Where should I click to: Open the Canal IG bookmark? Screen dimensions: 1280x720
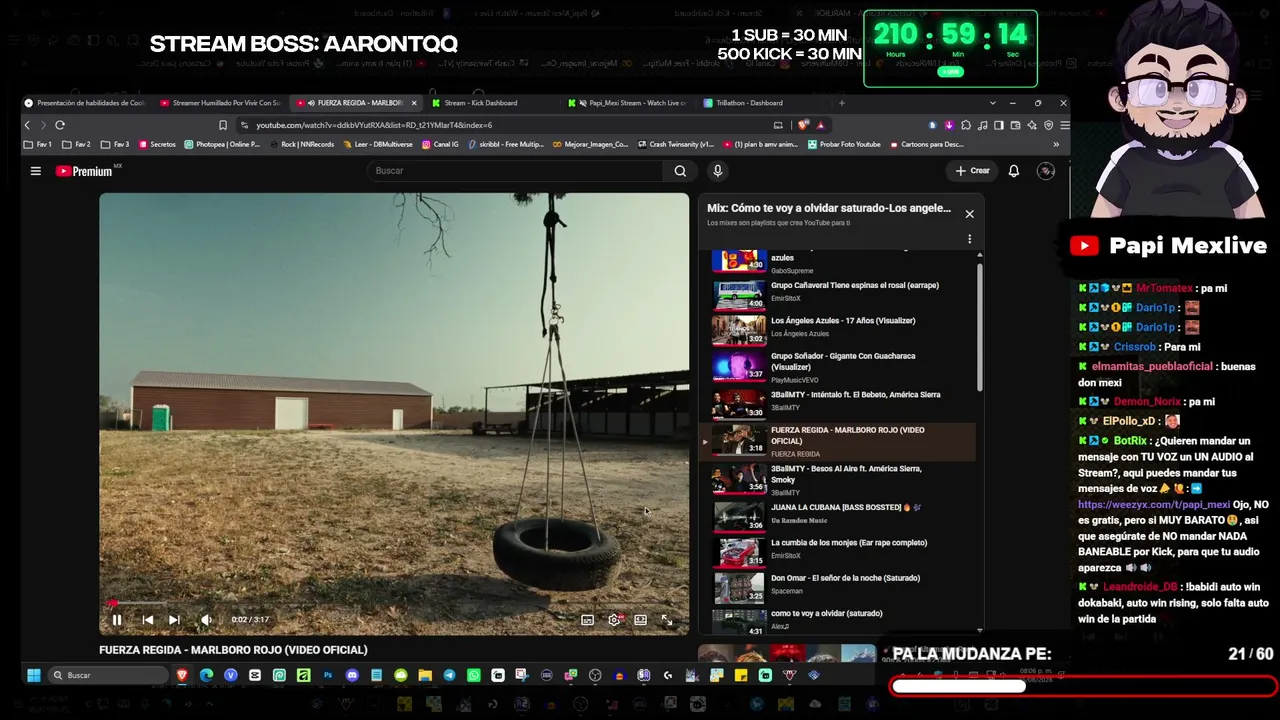[441, 144]
